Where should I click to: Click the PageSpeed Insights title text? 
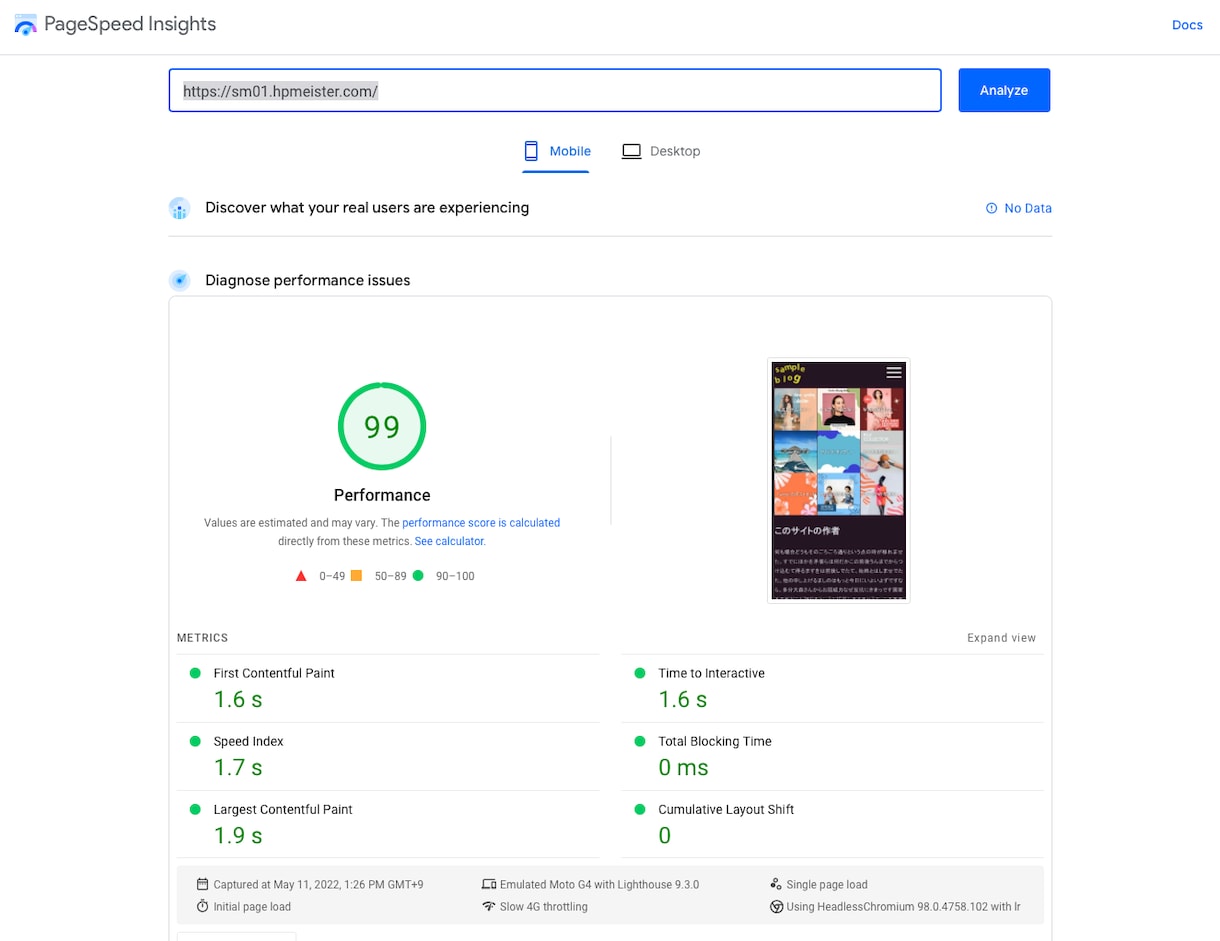click(130, 25)
